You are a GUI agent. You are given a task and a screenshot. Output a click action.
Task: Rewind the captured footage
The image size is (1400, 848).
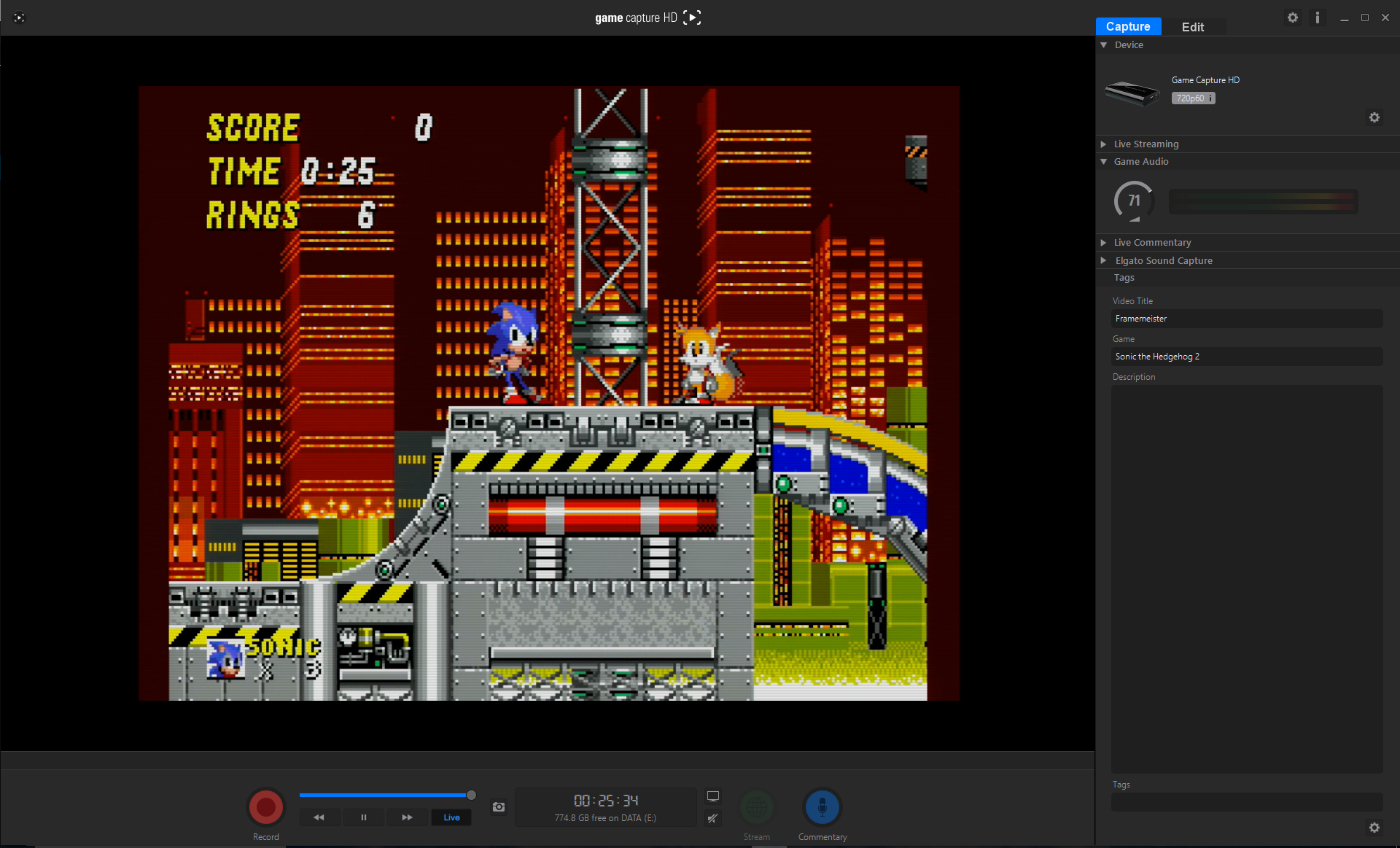319,817
